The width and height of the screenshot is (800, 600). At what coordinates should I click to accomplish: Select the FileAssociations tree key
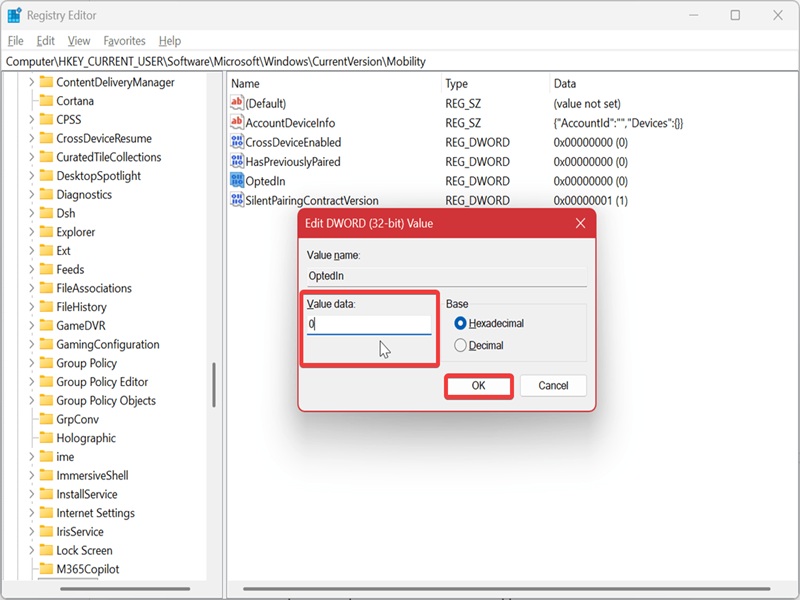(x=94, y=288)
